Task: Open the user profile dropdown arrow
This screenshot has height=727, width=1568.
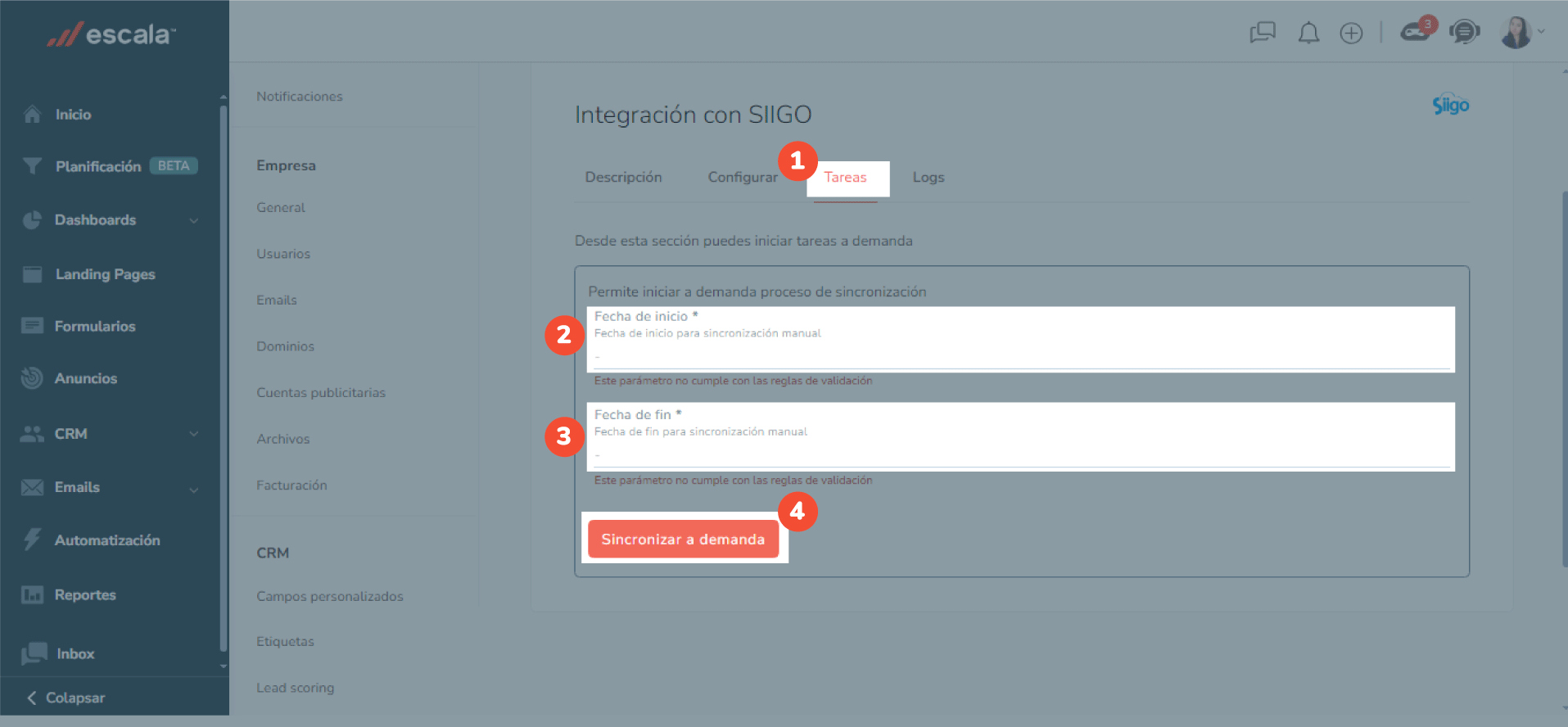Action: click(1542, 32)
